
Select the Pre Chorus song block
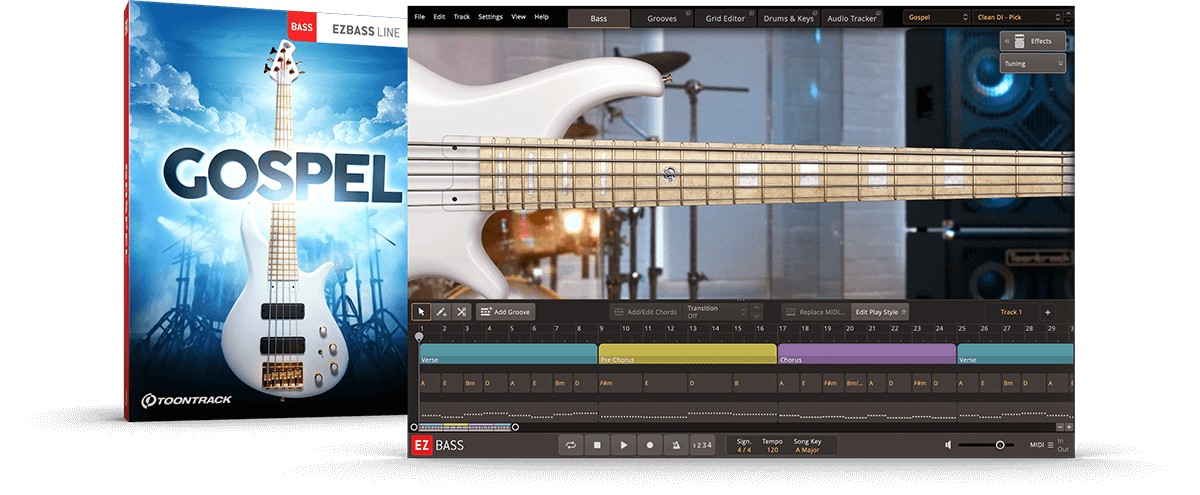(x=687, y=354)
